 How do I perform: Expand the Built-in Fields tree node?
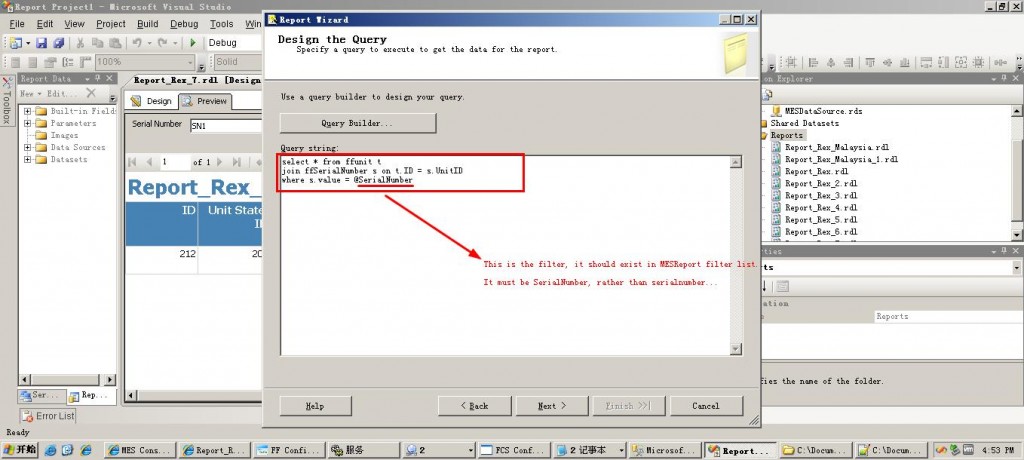27,111
